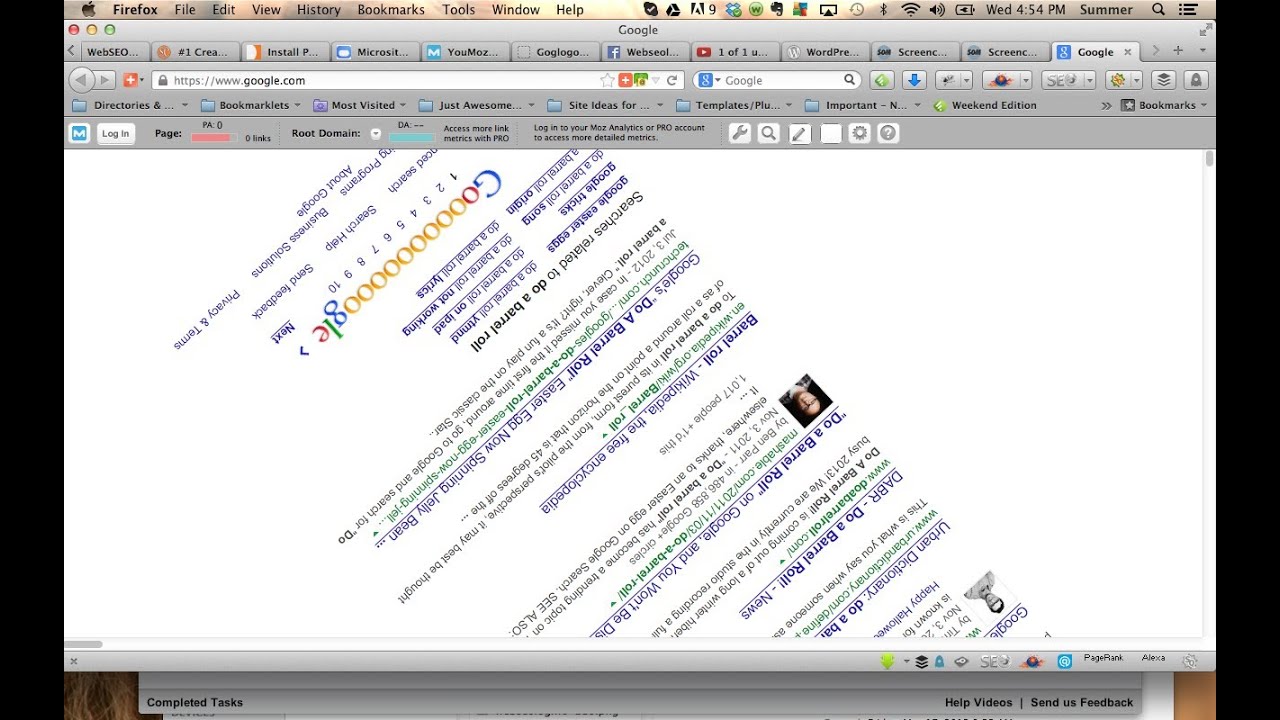Click the Wi-Fi menu bar icon
1280x720 pixels.
point(910,9)
